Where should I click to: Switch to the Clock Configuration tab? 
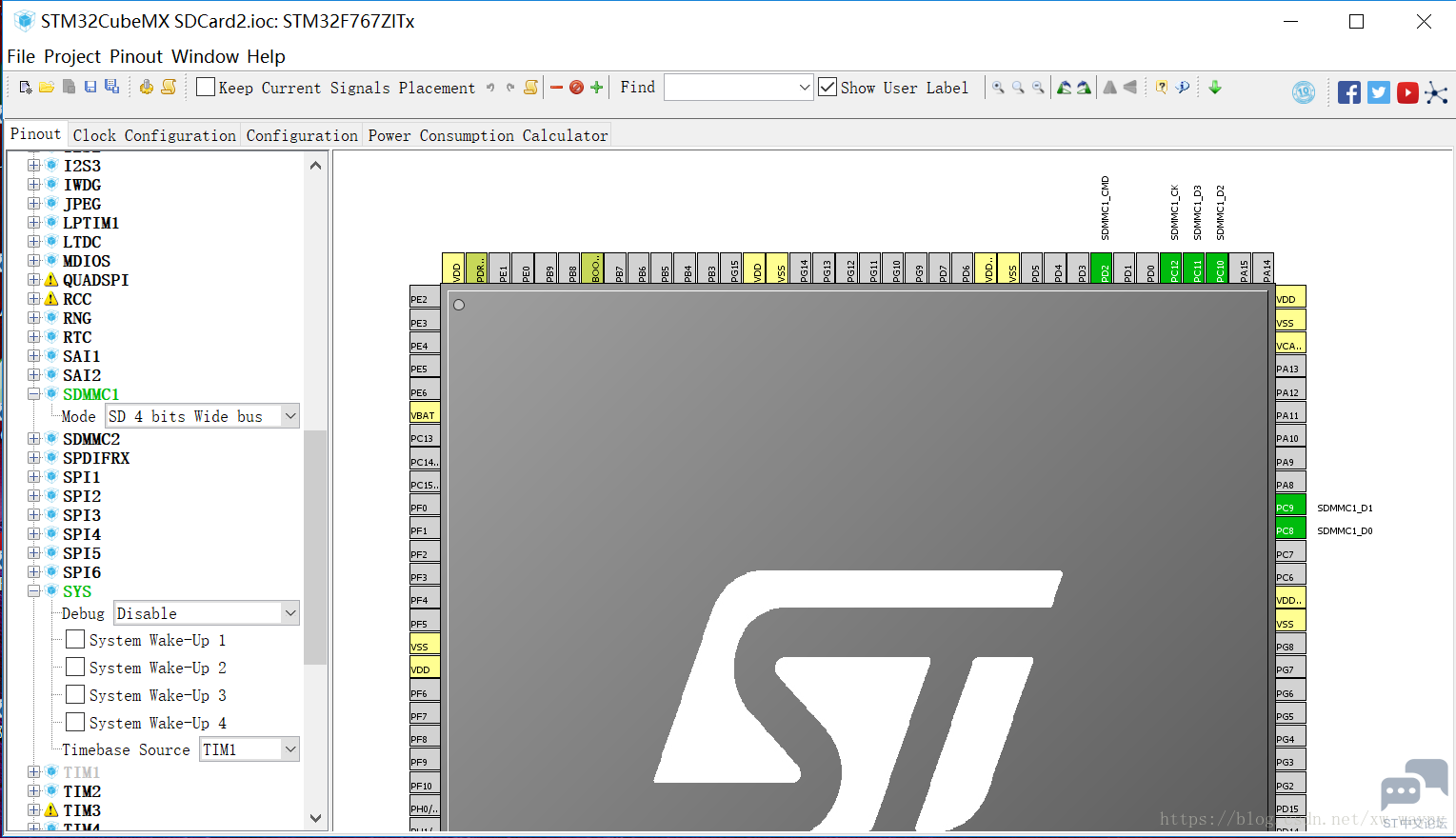click(154, 135)
